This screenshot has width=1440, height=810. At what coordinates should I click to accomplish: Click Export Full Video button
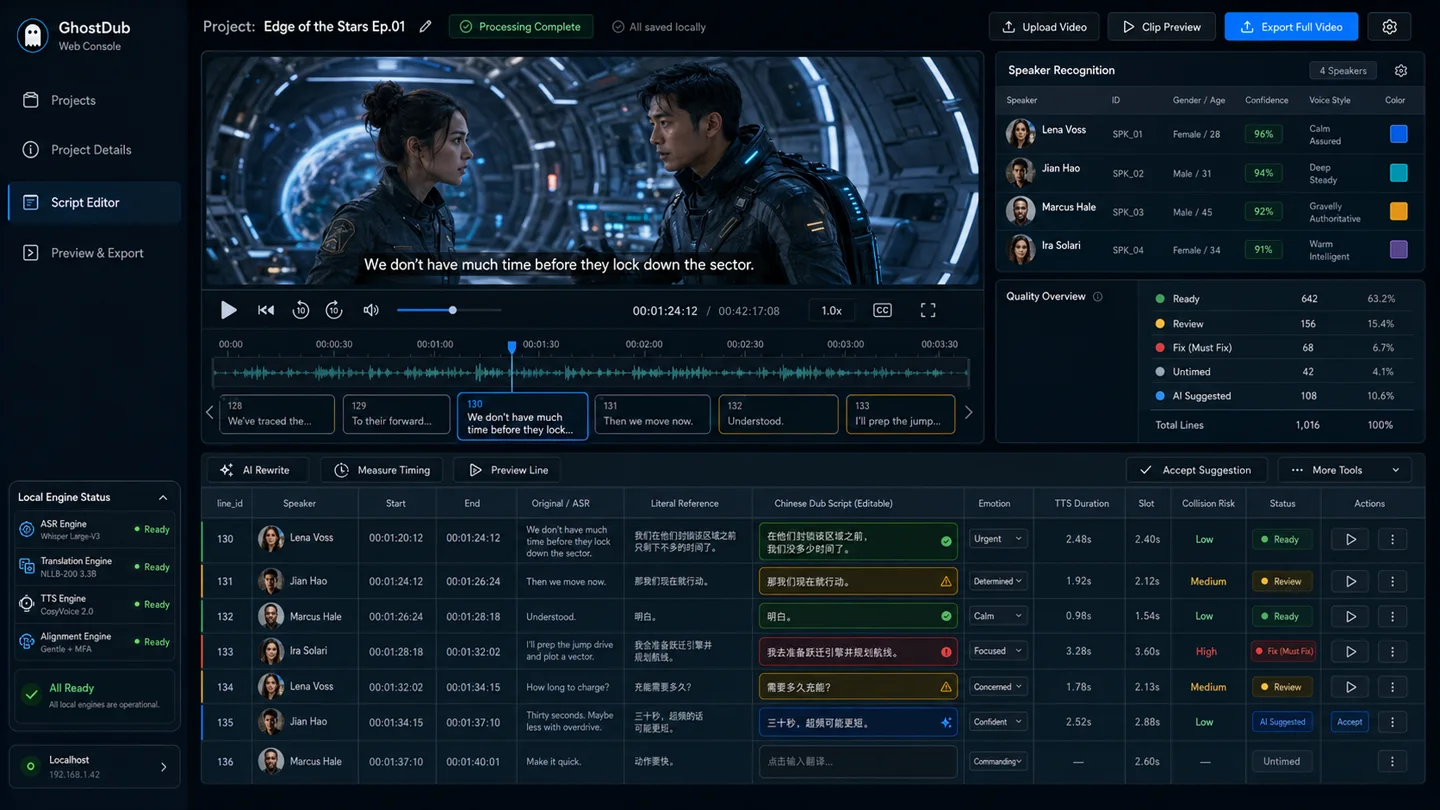coord(1291,27)
